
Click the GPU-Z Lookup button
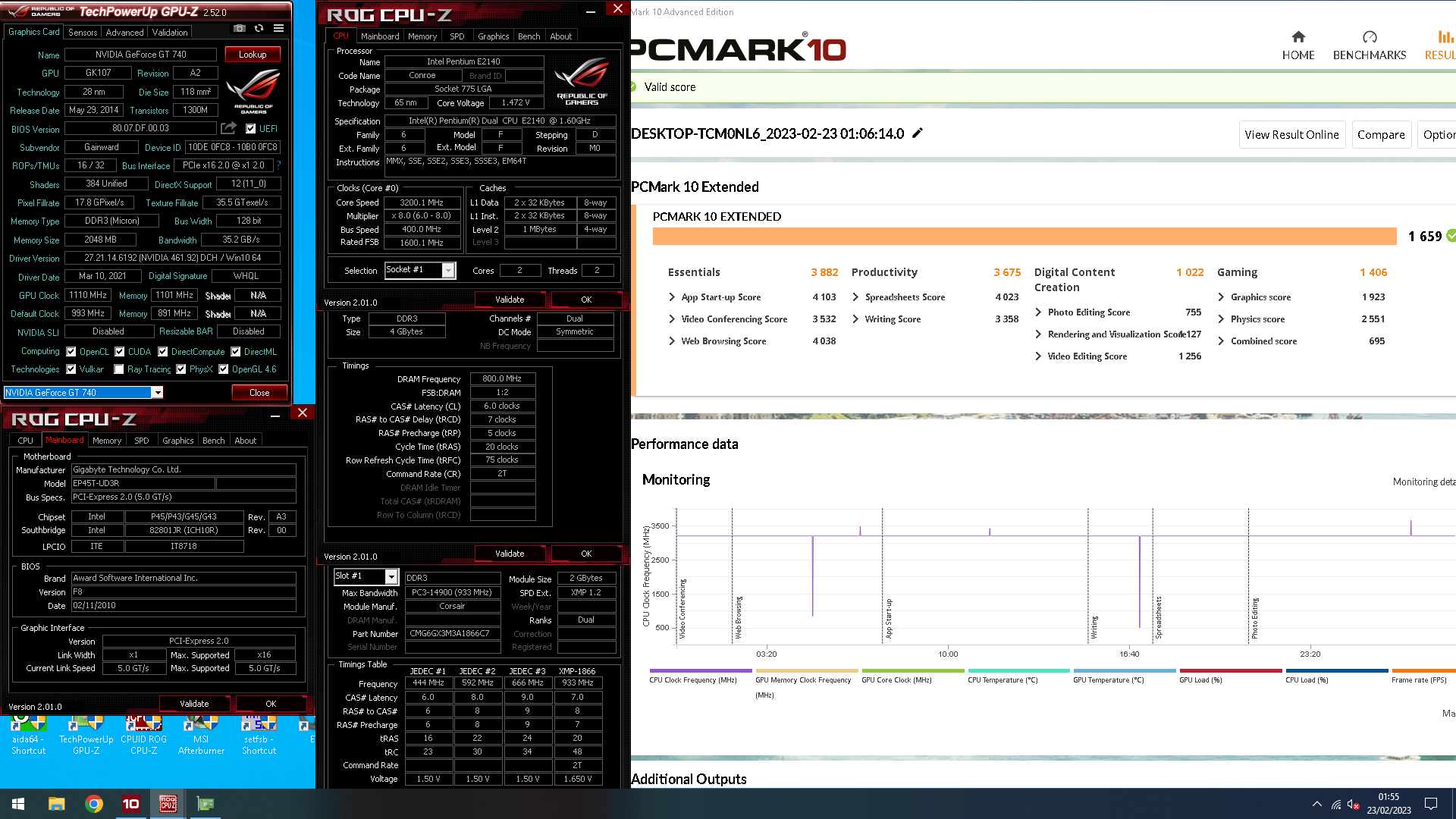pyautogui.click(x=253, y=55)
